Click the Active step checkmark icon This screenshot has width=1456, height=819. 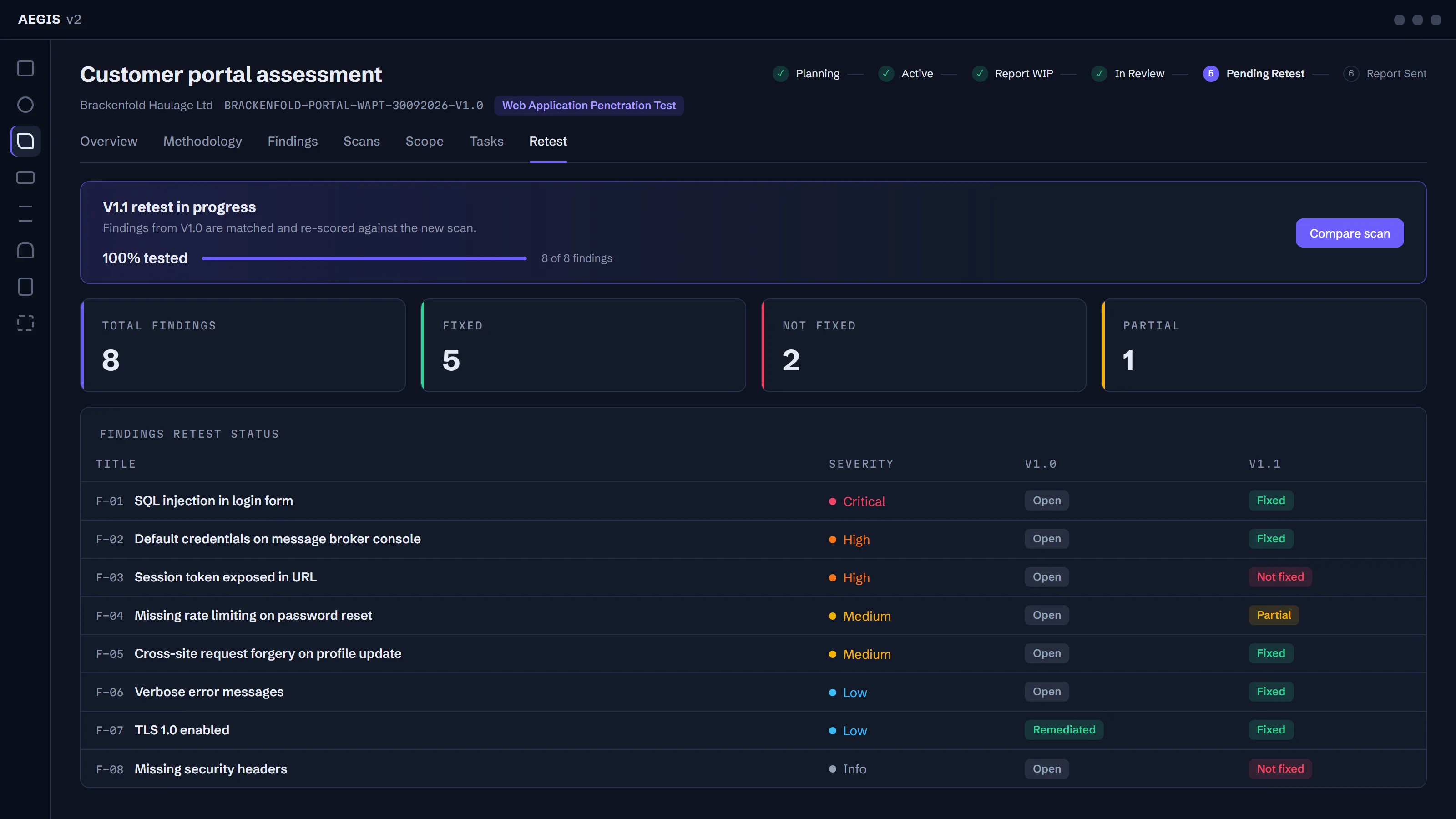click(886, 73)
